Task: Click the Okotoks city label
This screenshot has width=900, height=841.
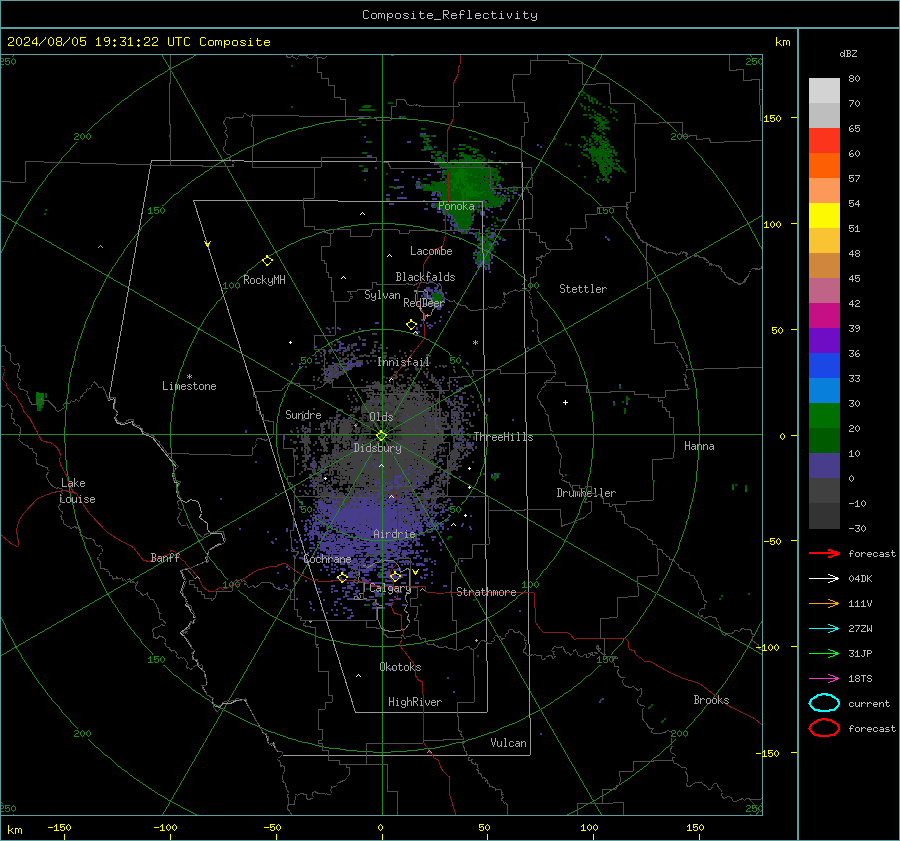Action: point(400,667)
